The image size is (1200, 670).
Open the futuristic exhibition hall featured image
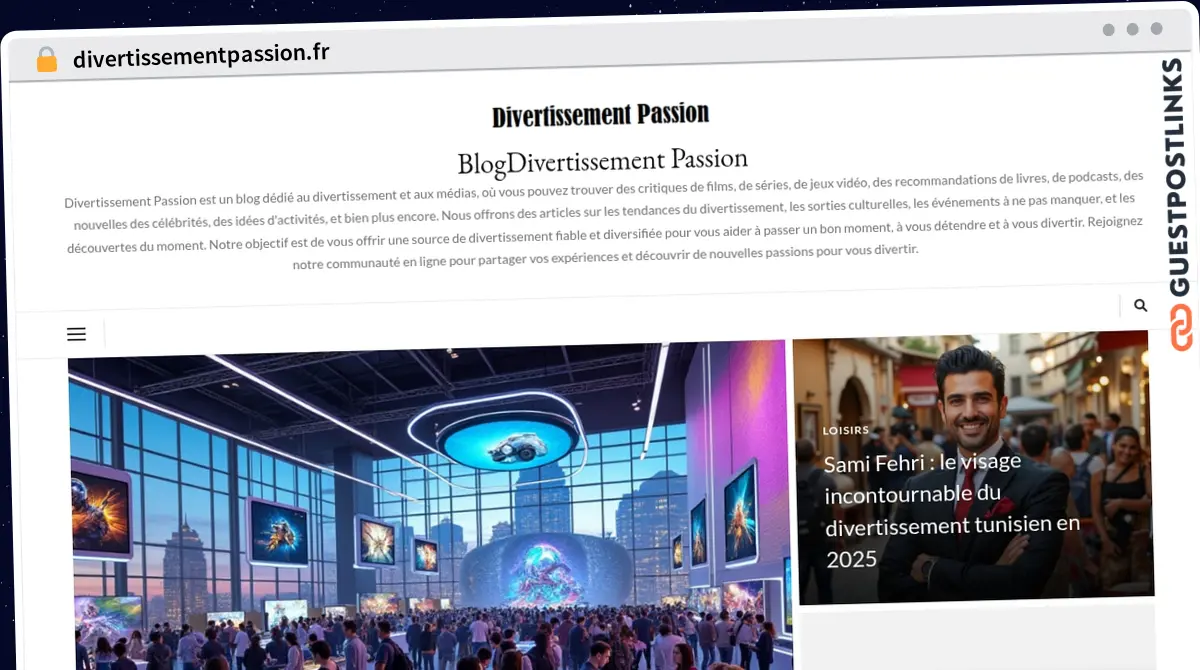click(430, 505)
